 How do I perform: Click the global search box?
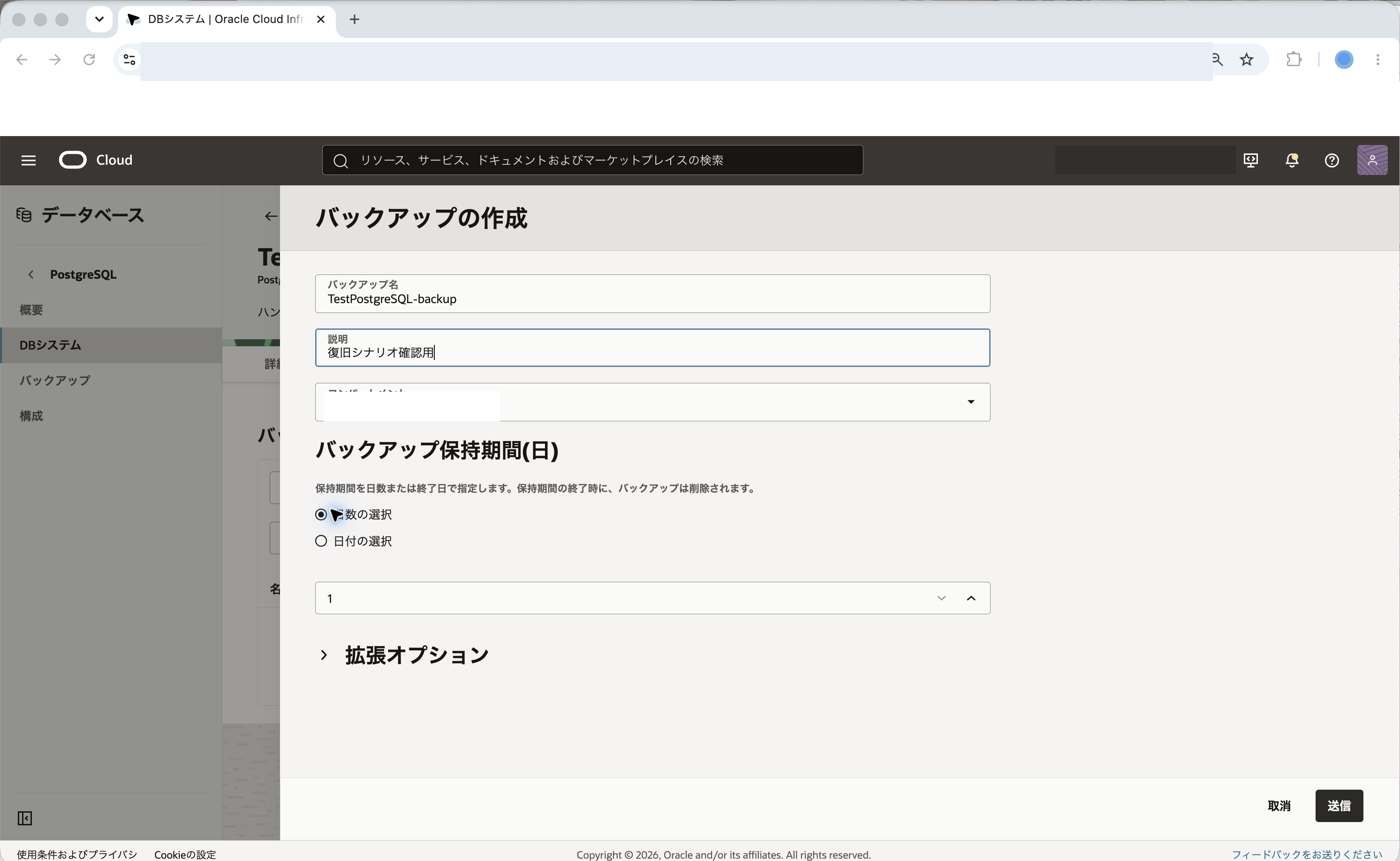(x=592, y=160)
